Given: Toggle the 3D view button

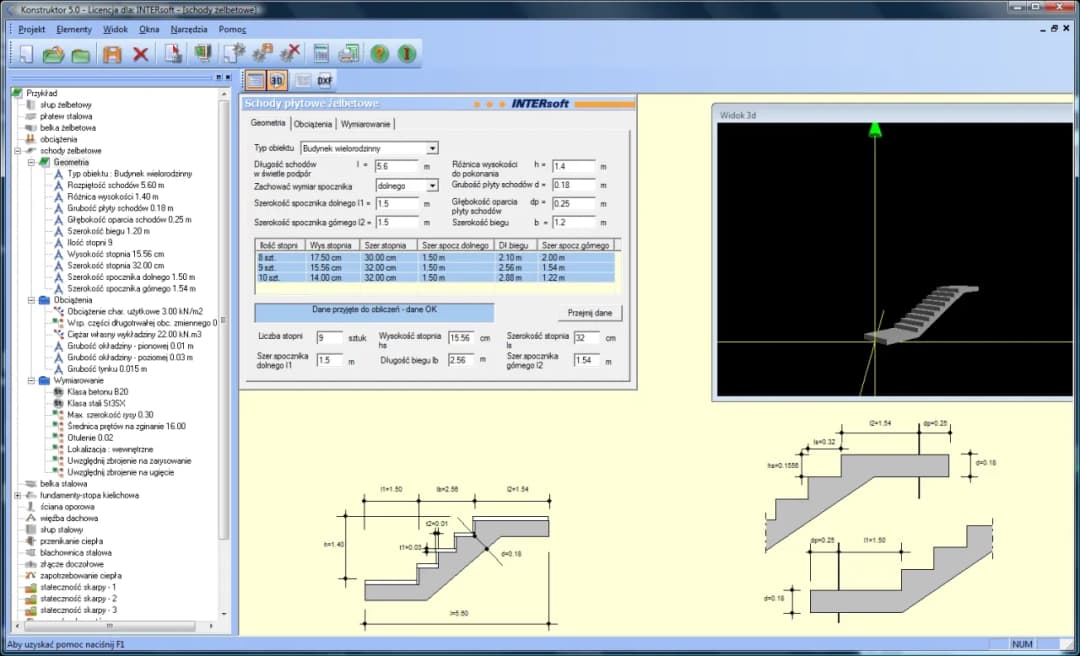Looking at the screenshot, I should point(278,81).
